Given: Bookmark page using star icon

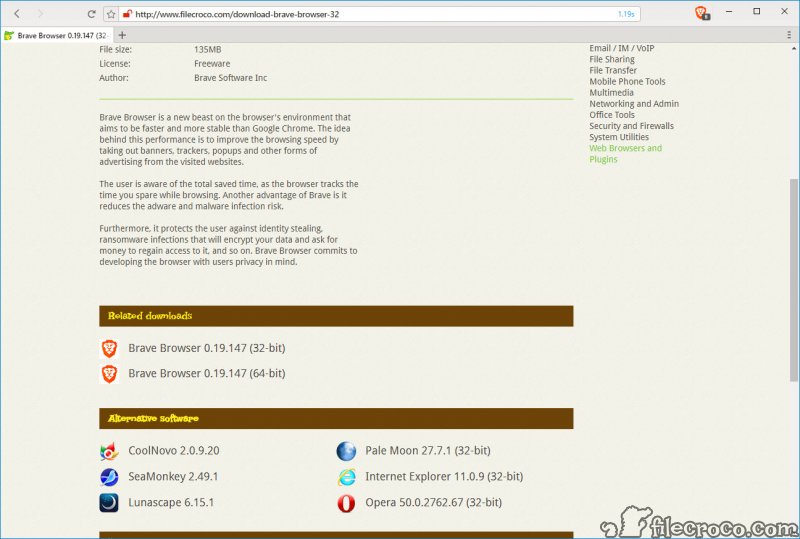Looking at the screenshot, I should click(x=111, y=14).
